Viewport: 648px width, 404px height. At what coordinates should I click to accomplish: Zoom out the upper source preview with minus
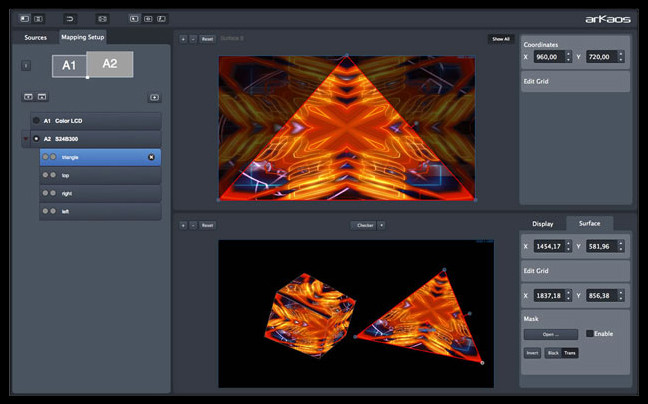point(193,39)
